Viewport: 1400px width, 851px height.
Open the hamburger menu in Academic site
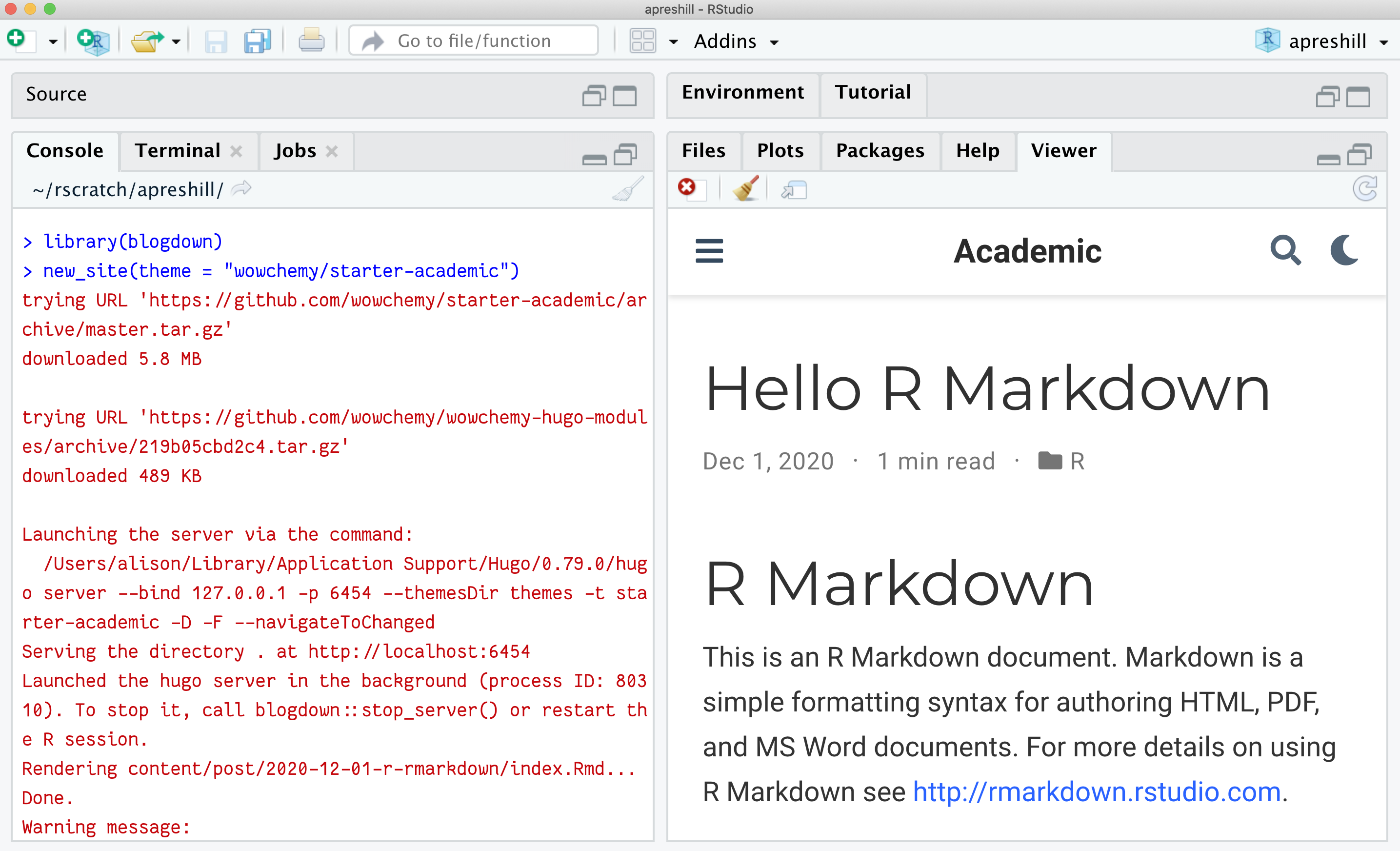pyautogui.click(x=709, y=251)
